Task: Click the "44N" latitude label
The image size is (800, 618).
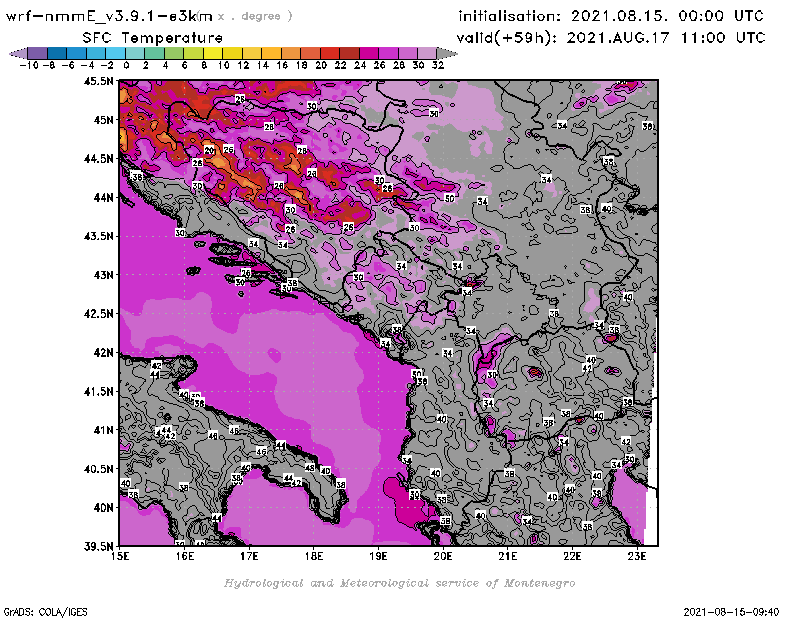Action: pos(104,197)
